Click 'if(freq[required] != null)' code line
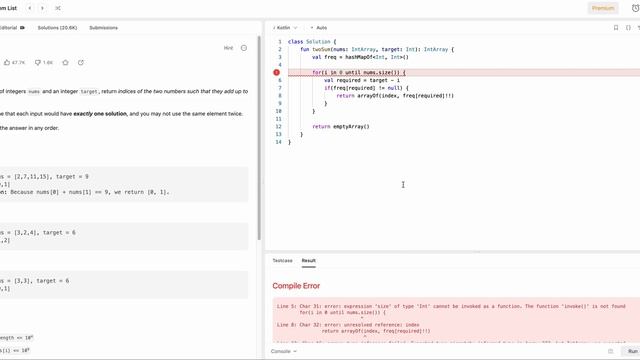 click(366, 88)
